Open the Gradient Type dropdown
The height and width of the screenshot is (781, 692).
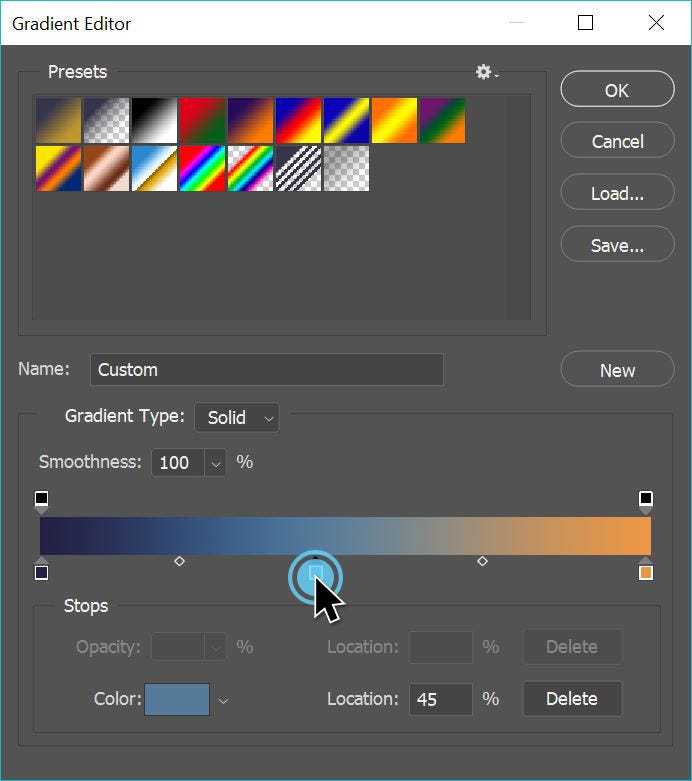pos(237,417)
